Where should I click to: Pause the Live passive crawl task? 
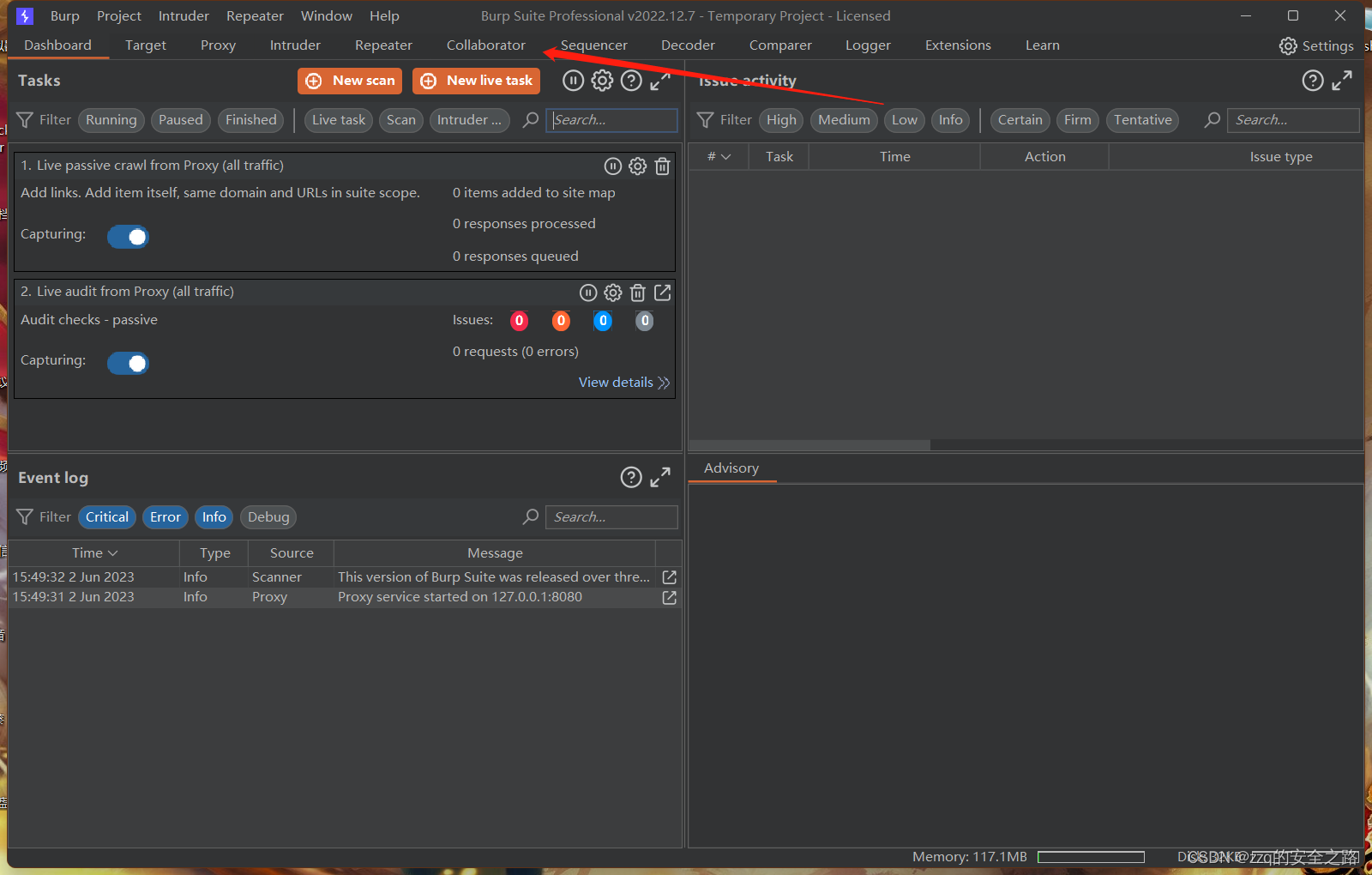coord(612,166)
